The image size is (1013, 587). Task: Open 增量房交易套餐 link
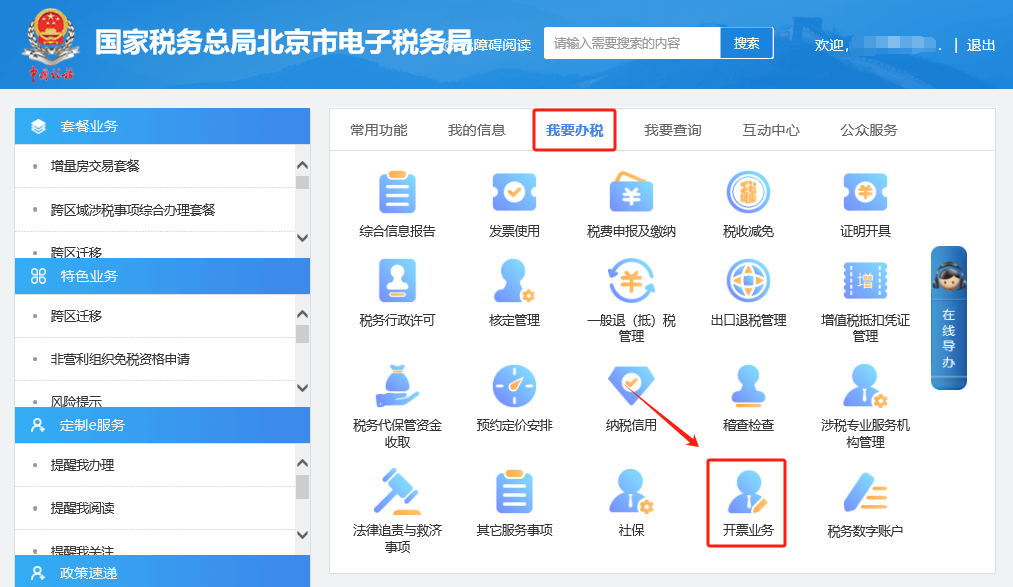click(95, 166)
